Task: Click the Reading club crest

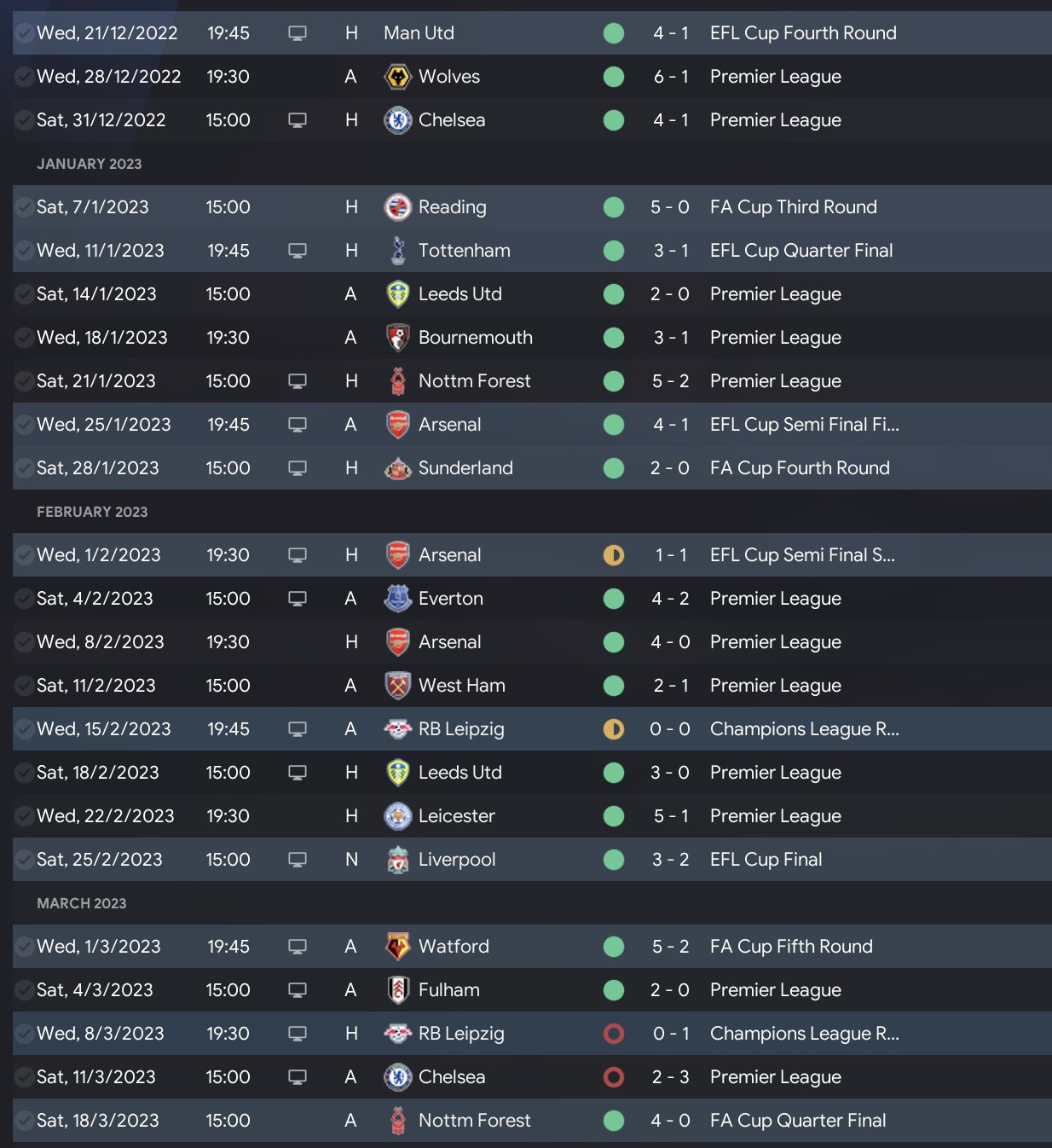Action: coord(397,207)
